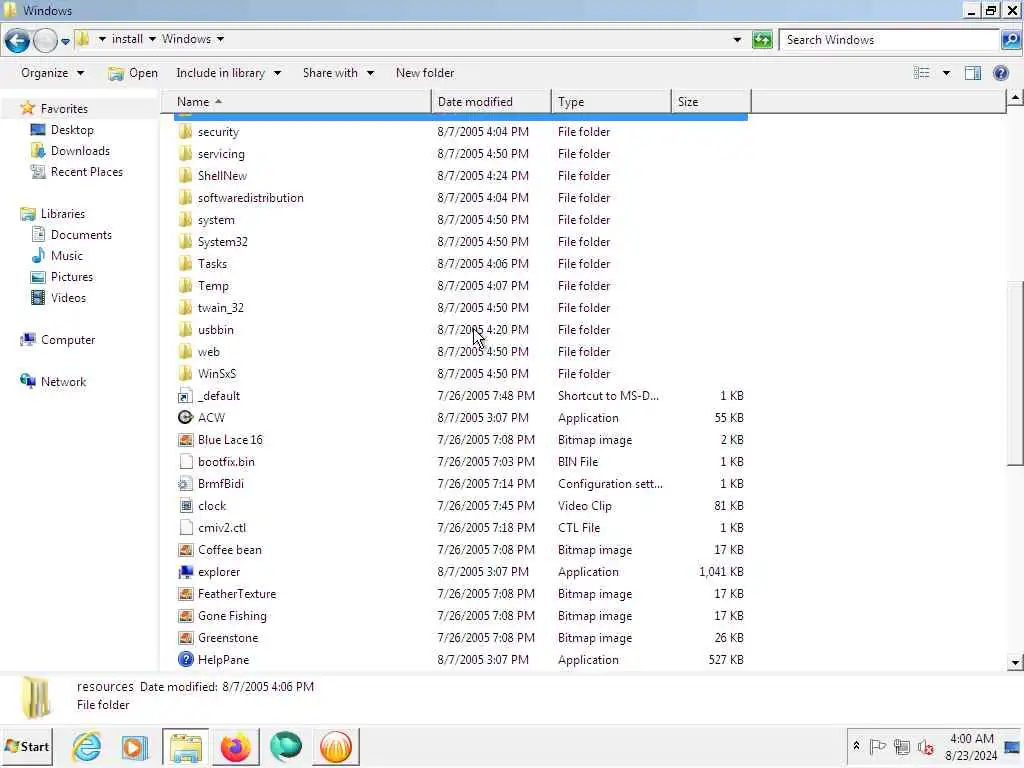Sort by the Size column header
1024x768 pixels.
pyautogui.click(x=711, y=102)
